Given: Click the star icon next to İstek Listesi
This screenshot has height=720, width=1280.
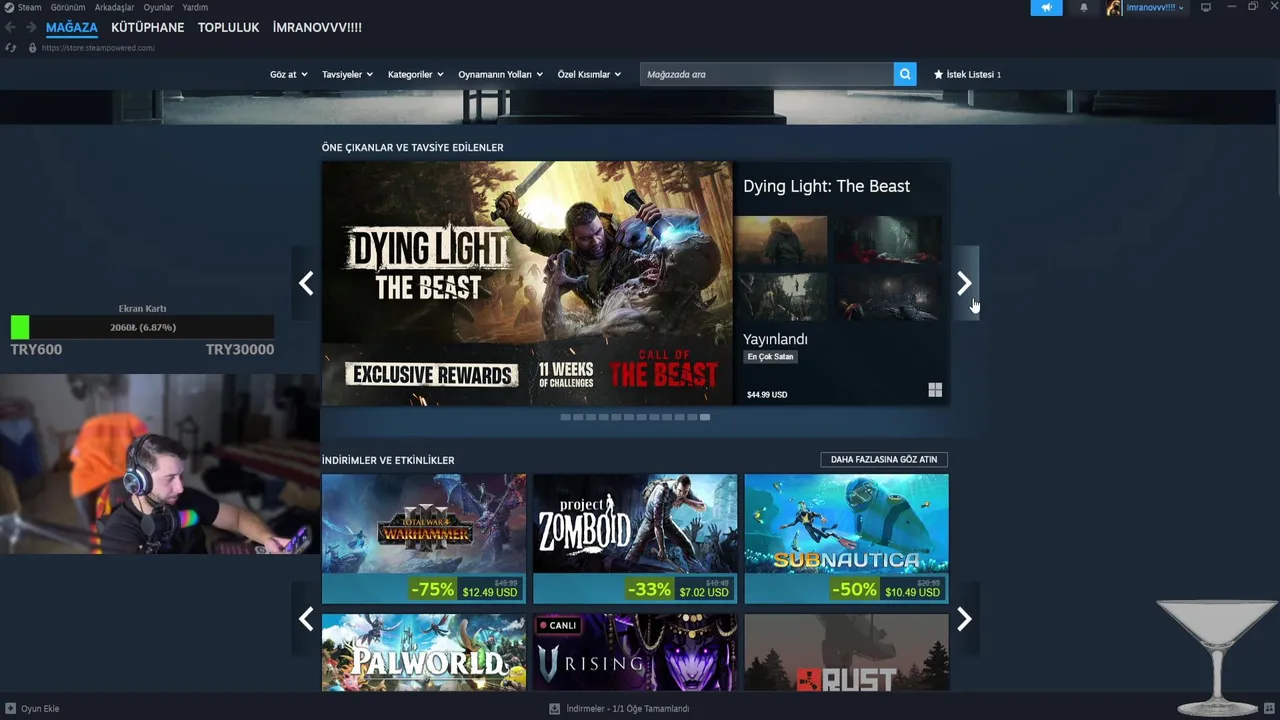Looking at the screenshot, I should [x=938, y=74].
